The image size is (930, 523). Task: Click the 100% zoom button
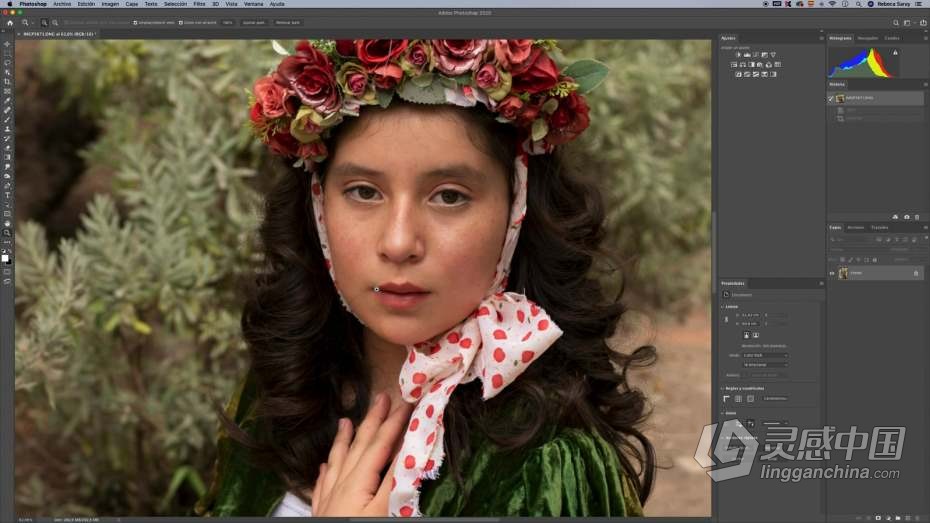(228, 23)
